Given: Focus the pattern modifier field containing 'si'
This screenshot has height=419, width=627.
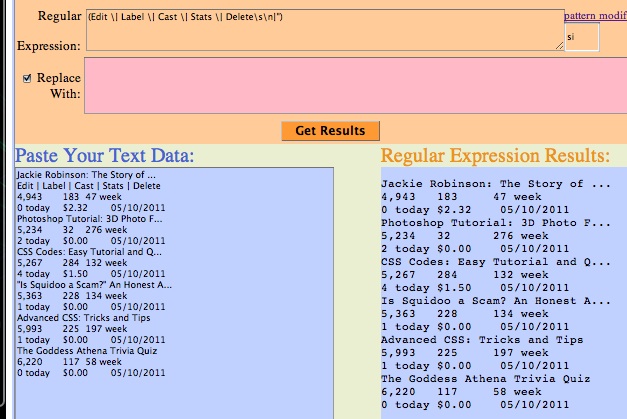Looking at the screenshot, I should (x=581, y=37).
